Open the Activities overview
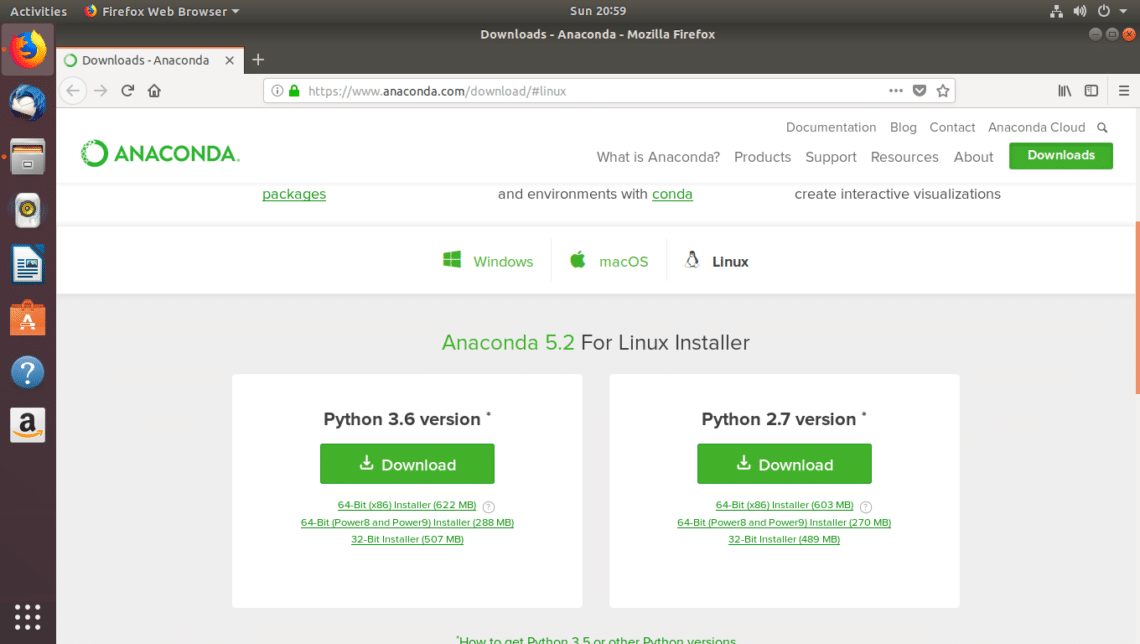1140x644 pixels. tap(39, 11)
